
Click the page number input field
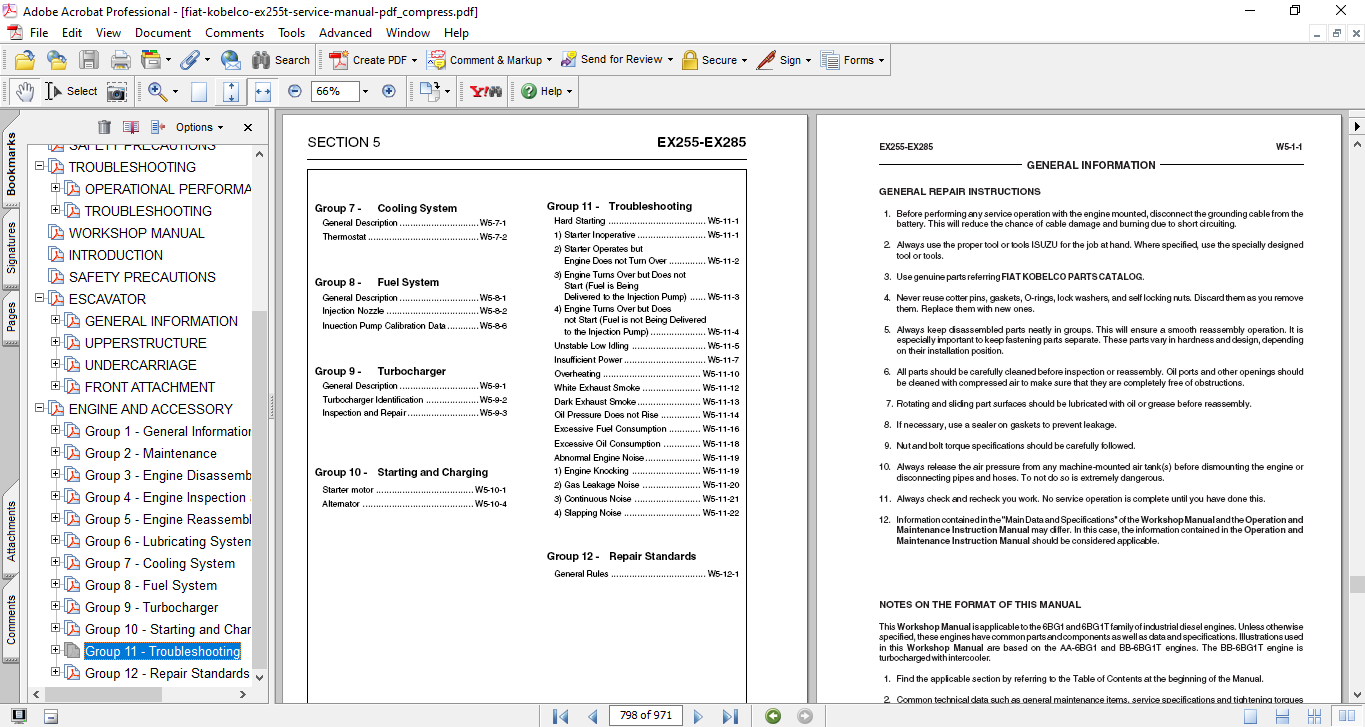pyautogui.click(x=646, y=716)
